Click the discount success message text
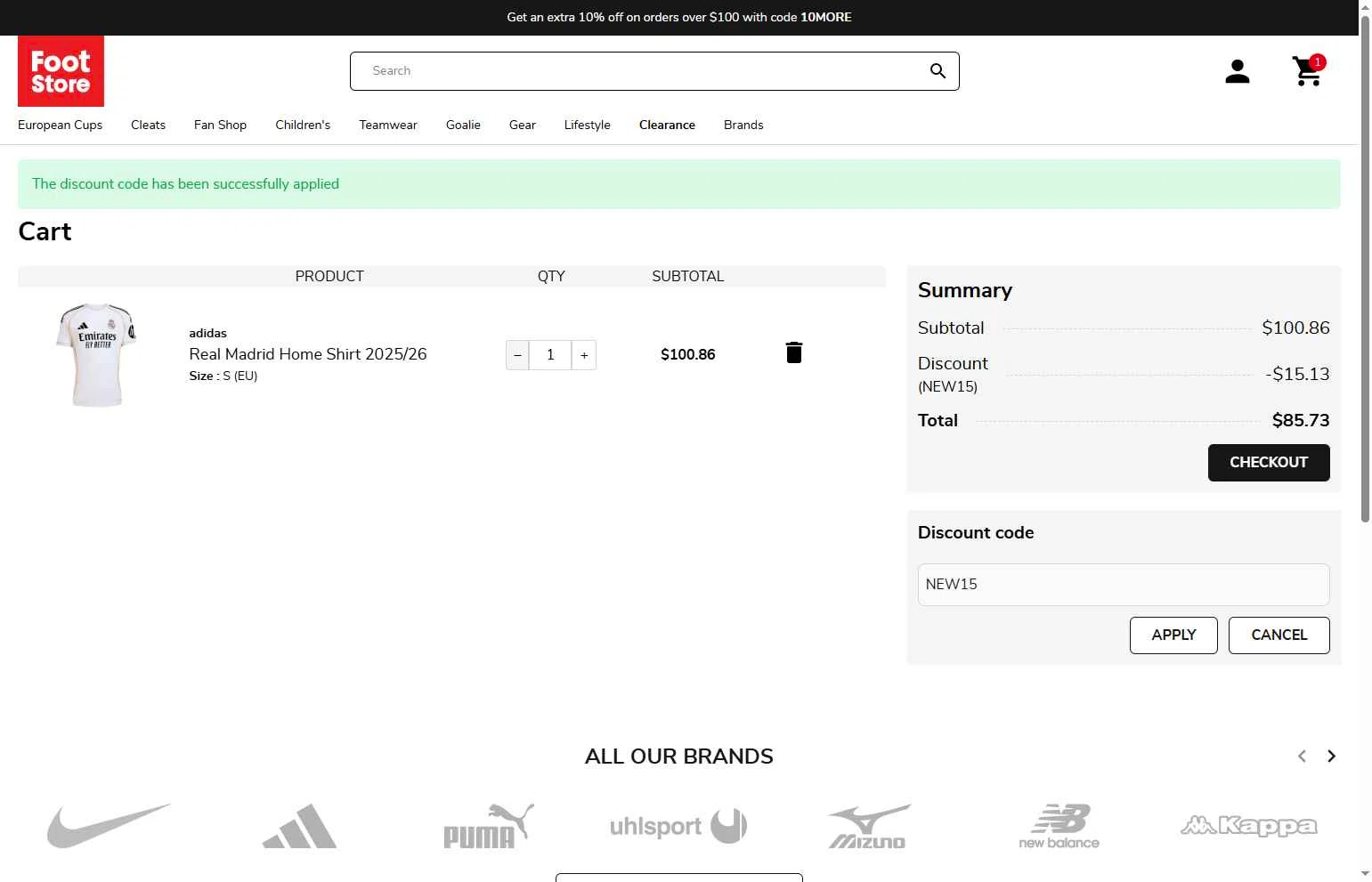Screen dimensions: 1372x882 [185, 184]
